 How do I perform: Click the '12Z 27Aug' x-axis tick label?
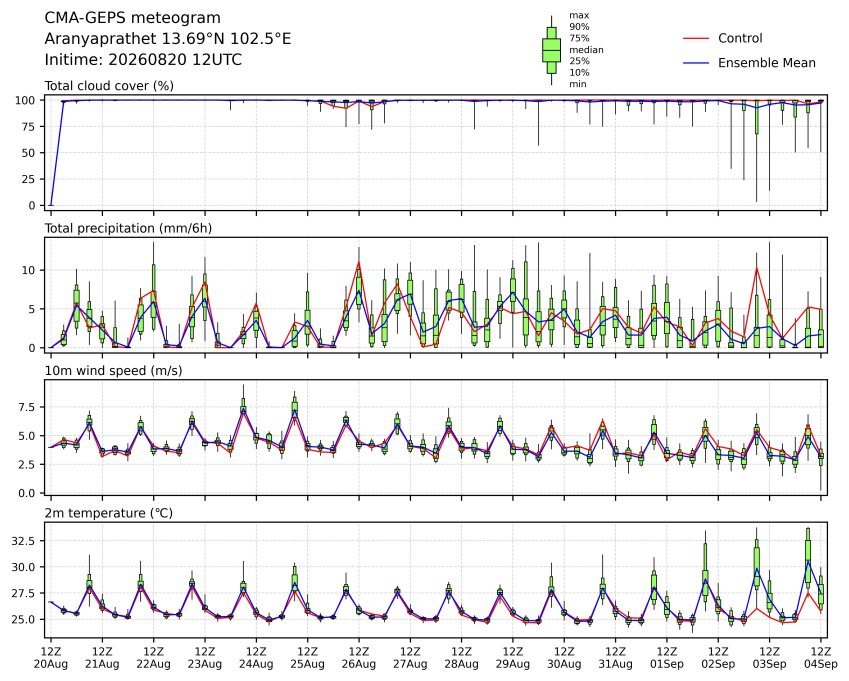(x=410, y=658)
